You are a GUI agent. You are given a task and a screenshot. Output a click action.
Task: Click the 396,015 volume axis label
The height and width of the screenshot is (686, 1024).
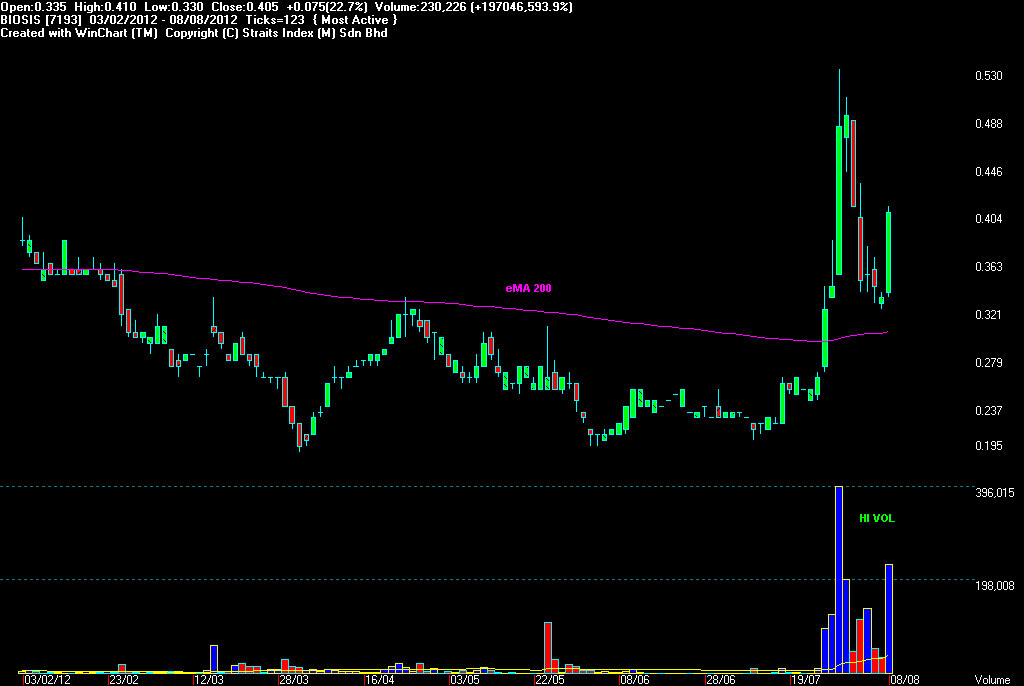tap(995, 493)
